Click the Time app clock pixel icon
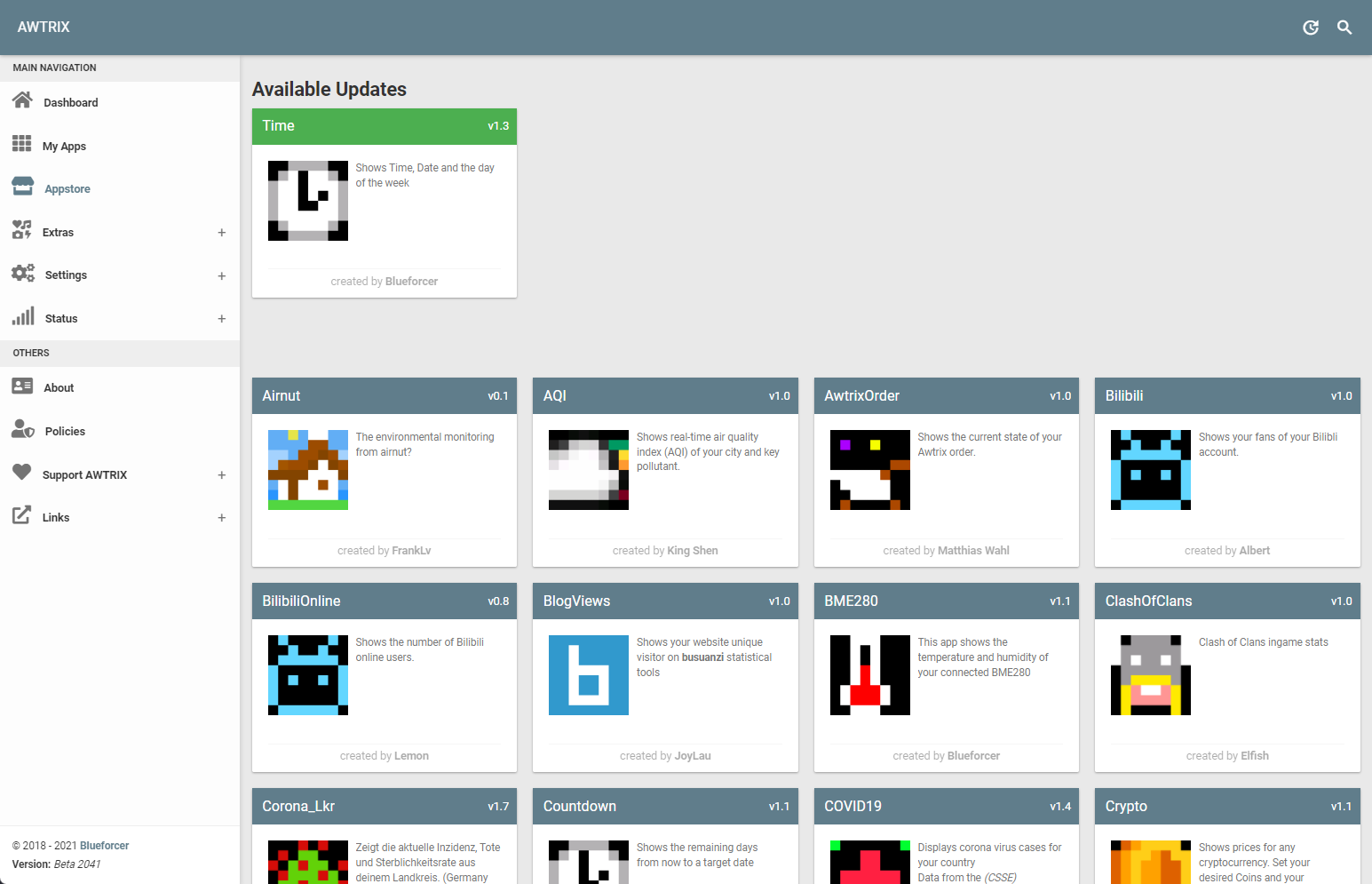The width and height of the screenshot is (1372, 884). pyautogui.click(x=308, y=201)
